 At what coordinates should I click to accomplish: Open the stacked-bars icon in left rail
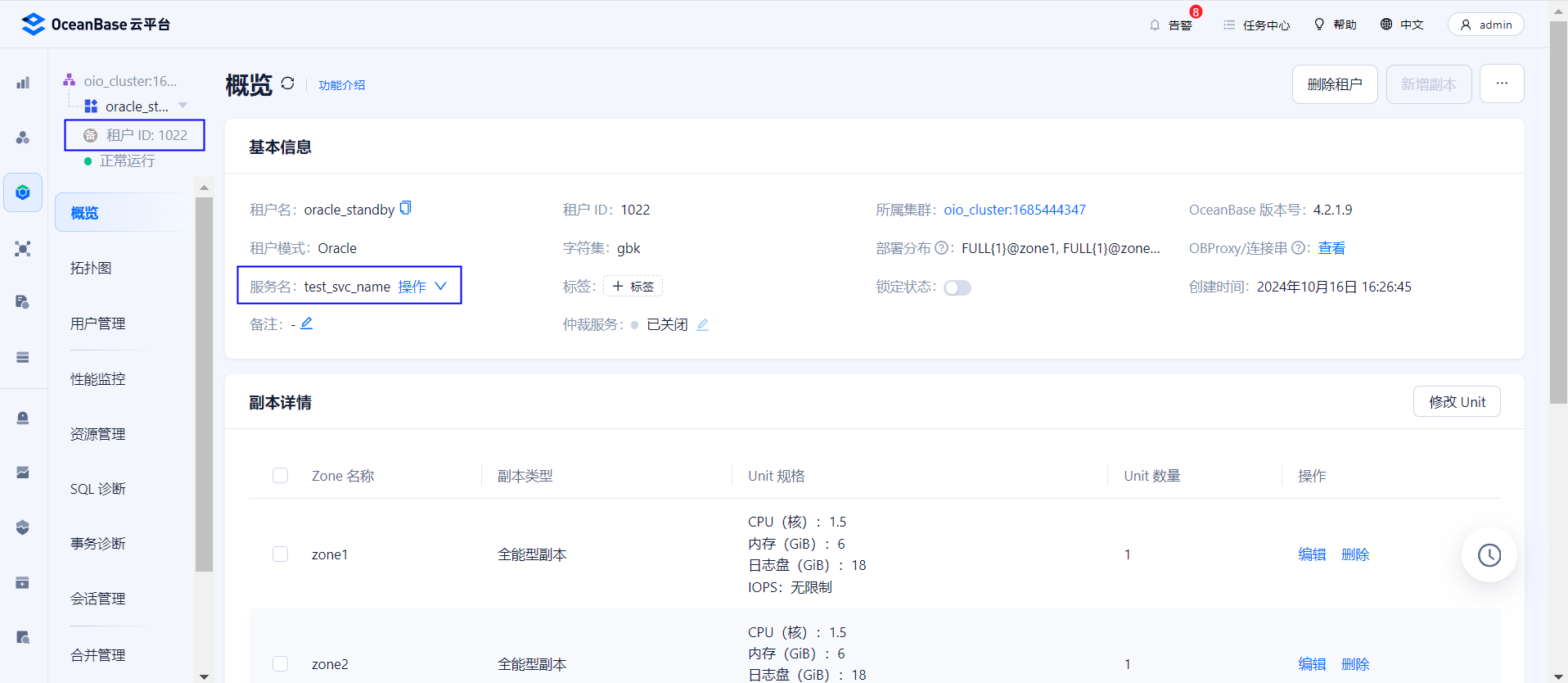23,357
